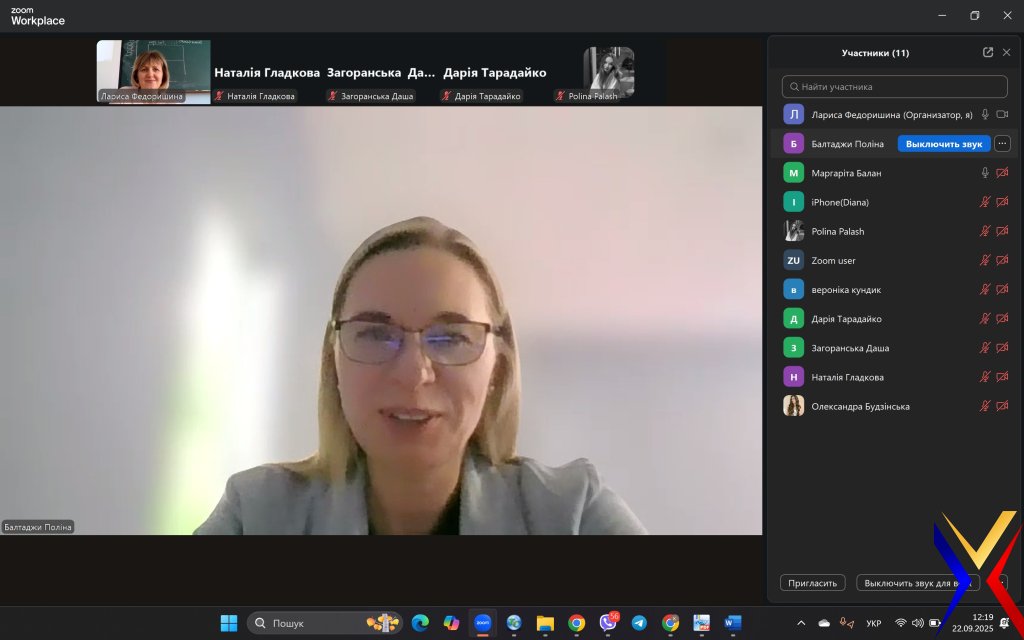Open Viber from the taskbar
This screenshot has width=1024, height=640.
point(608,623)
